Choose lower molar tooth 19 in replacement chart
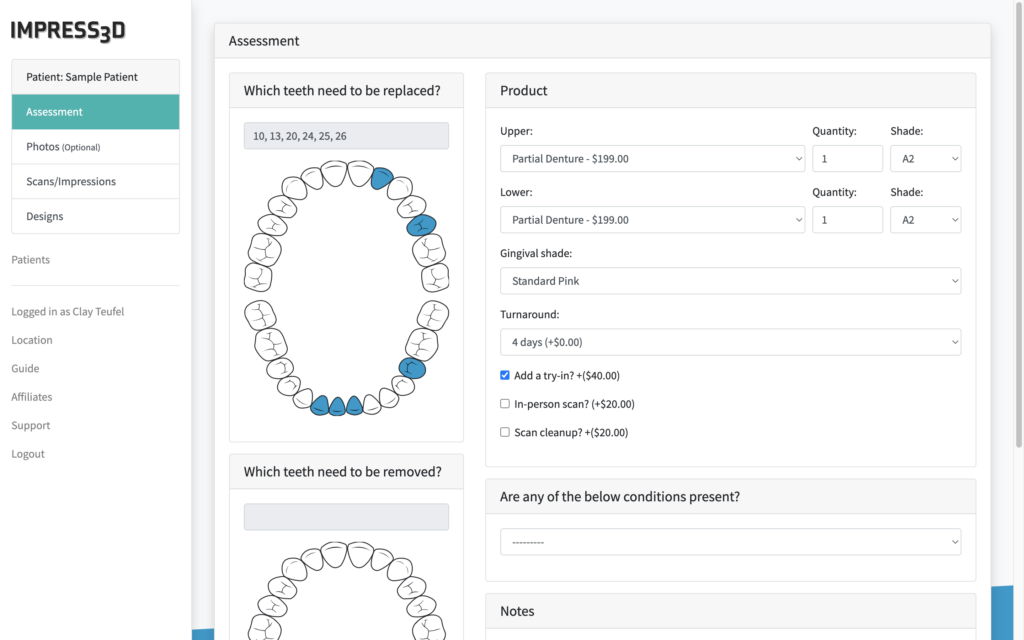1024x640 pixels. (422, 344)
